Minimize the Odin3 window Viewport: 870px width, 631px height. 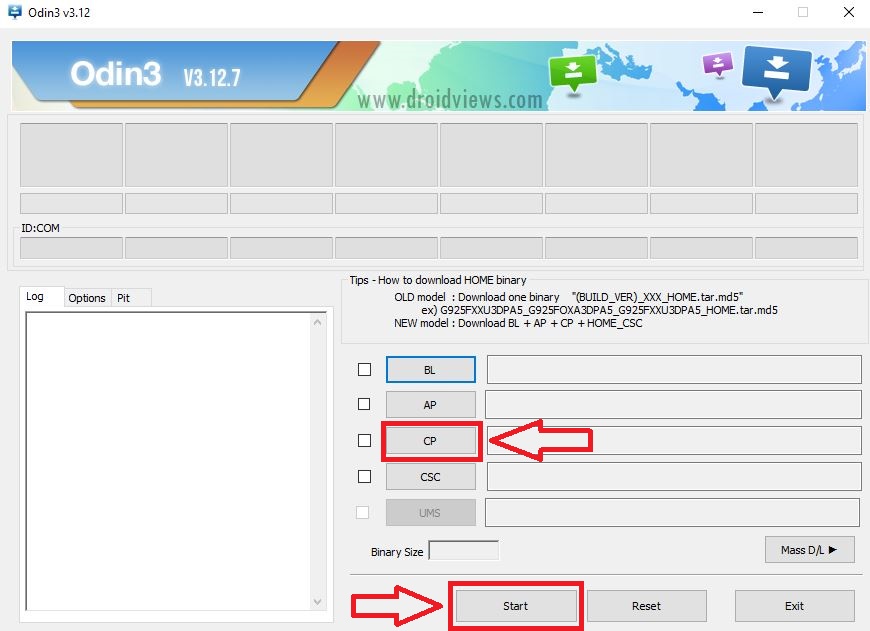tap(758, 12)
